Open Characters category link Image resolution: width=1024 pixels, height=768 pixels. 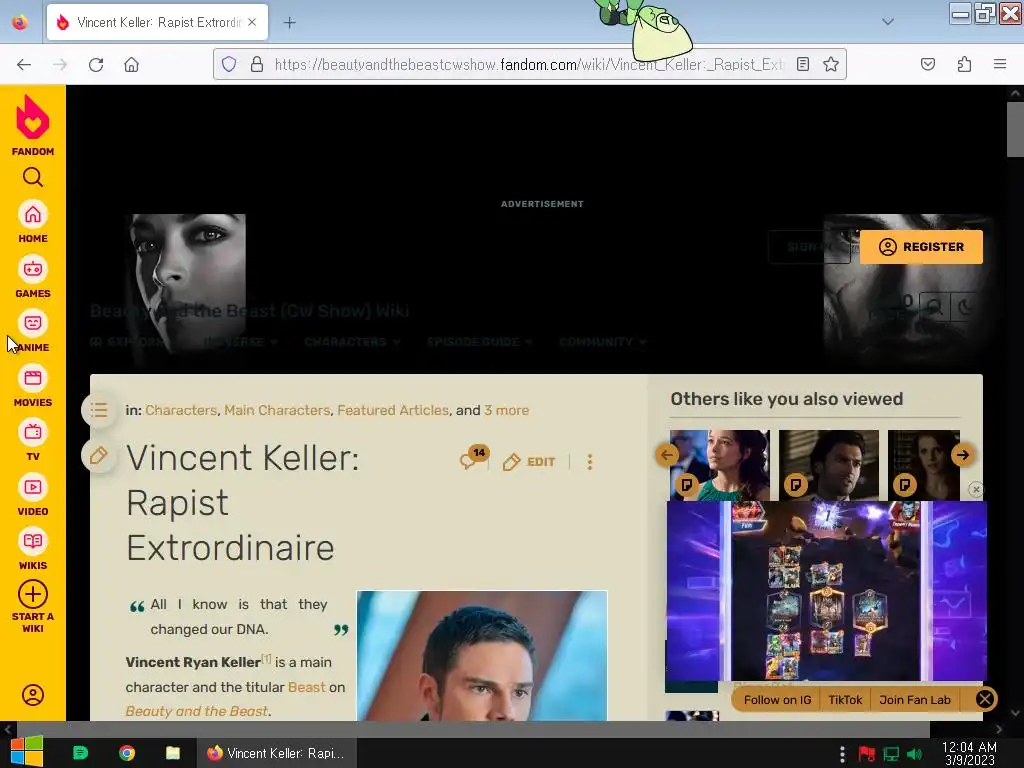181,410
